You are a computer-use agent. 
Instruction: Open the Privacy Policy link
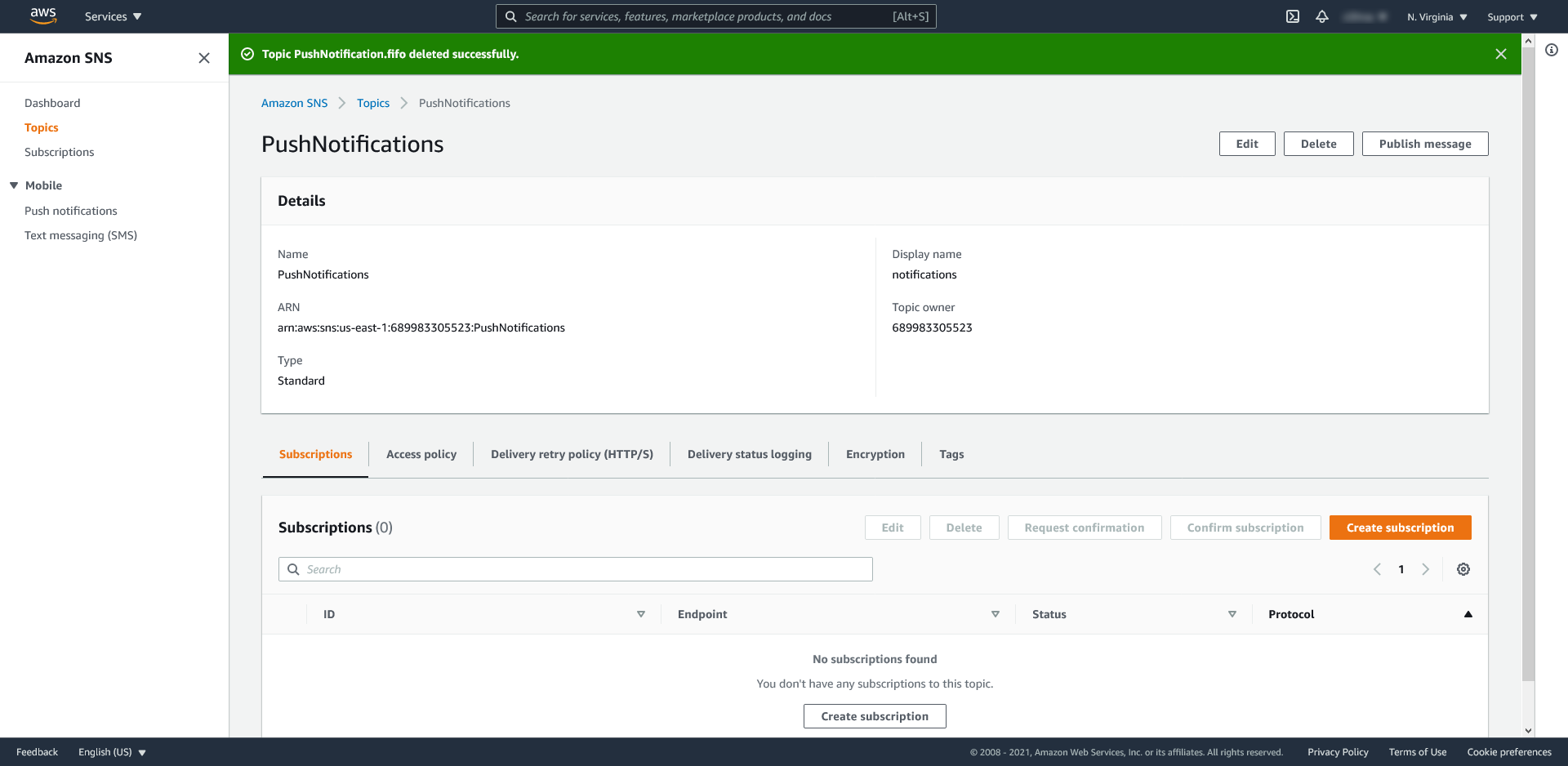point(1338,752)
